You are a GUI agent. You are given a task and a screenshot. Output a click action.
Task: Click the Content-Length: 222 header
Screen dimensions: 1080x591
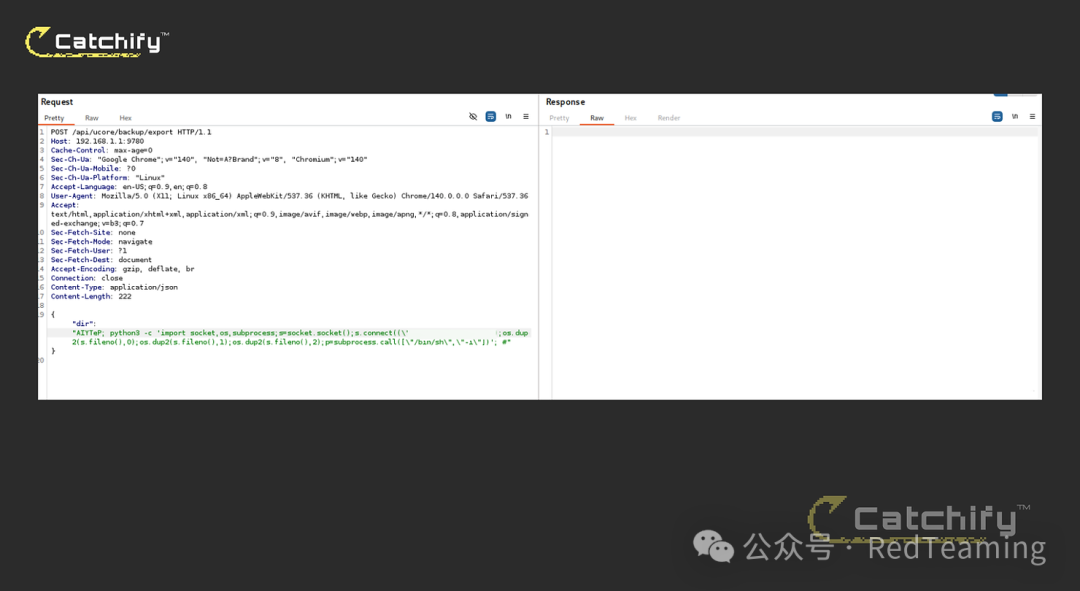[x=91, y=296]
